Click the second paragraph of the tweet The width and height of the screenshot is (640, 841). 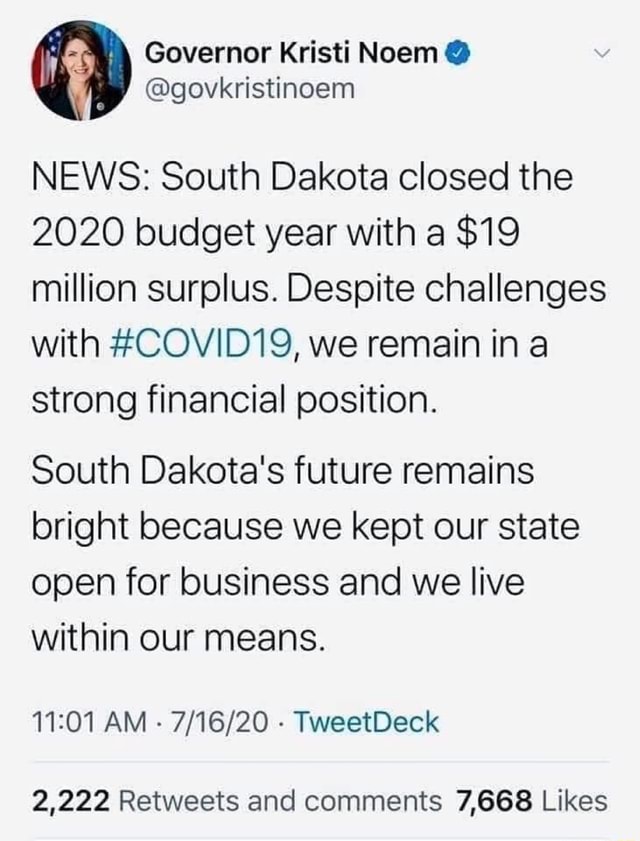[x=300, y=549]
